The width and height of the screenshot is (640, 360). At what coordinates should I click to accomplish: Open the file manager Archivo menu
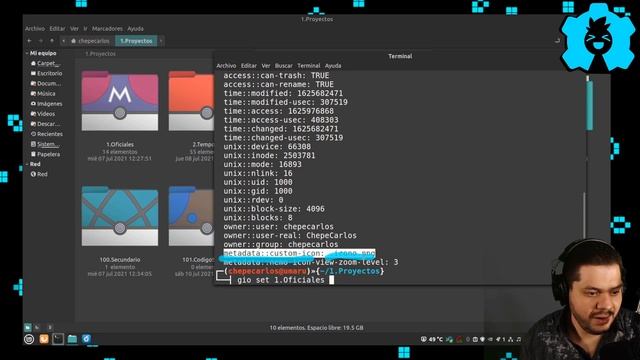point(35,29)
